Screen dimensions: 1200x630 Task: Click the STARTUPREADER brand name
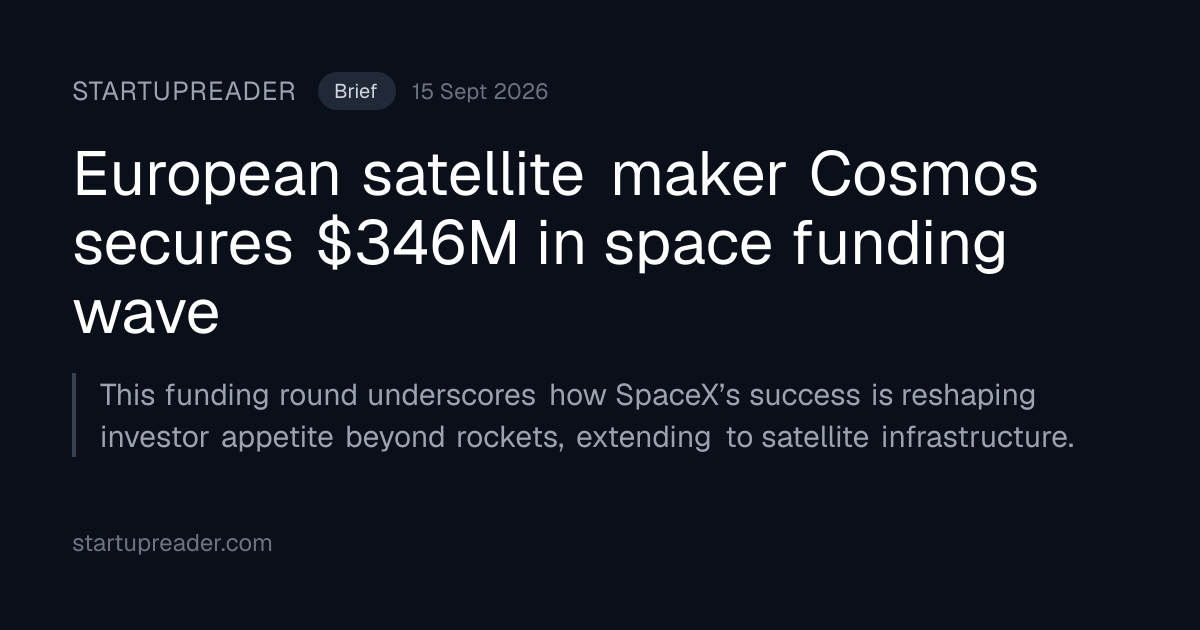coord(184,92)
